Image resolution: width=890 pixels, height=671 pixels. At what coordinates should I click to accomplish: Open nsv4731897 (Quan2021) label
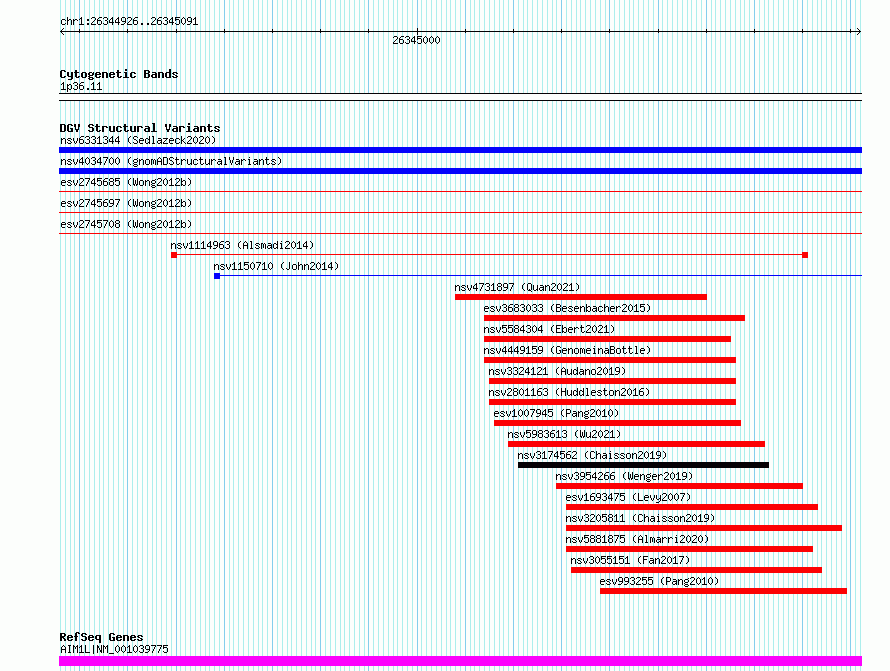517,287
